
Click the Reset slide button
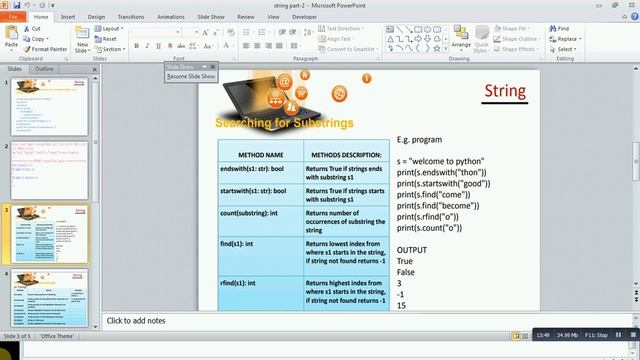point(105,39)
